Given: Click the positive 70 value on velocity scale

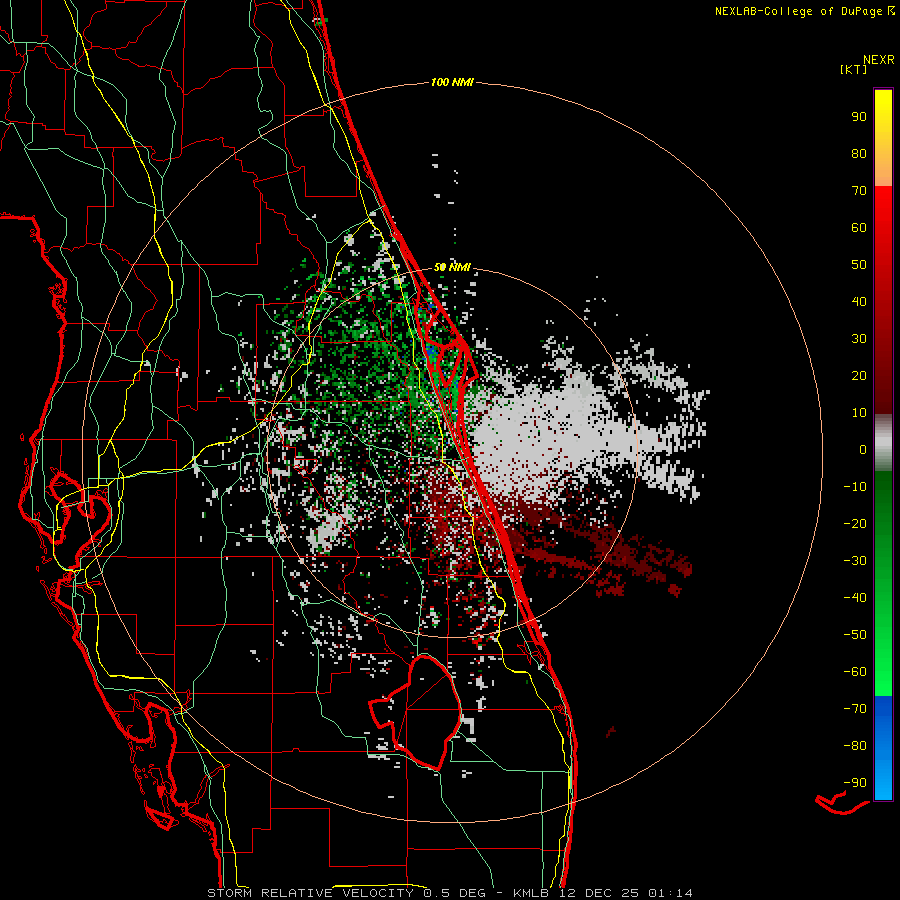Looking at the screenshot, I should pyautogui.click(x=859, y=191).
